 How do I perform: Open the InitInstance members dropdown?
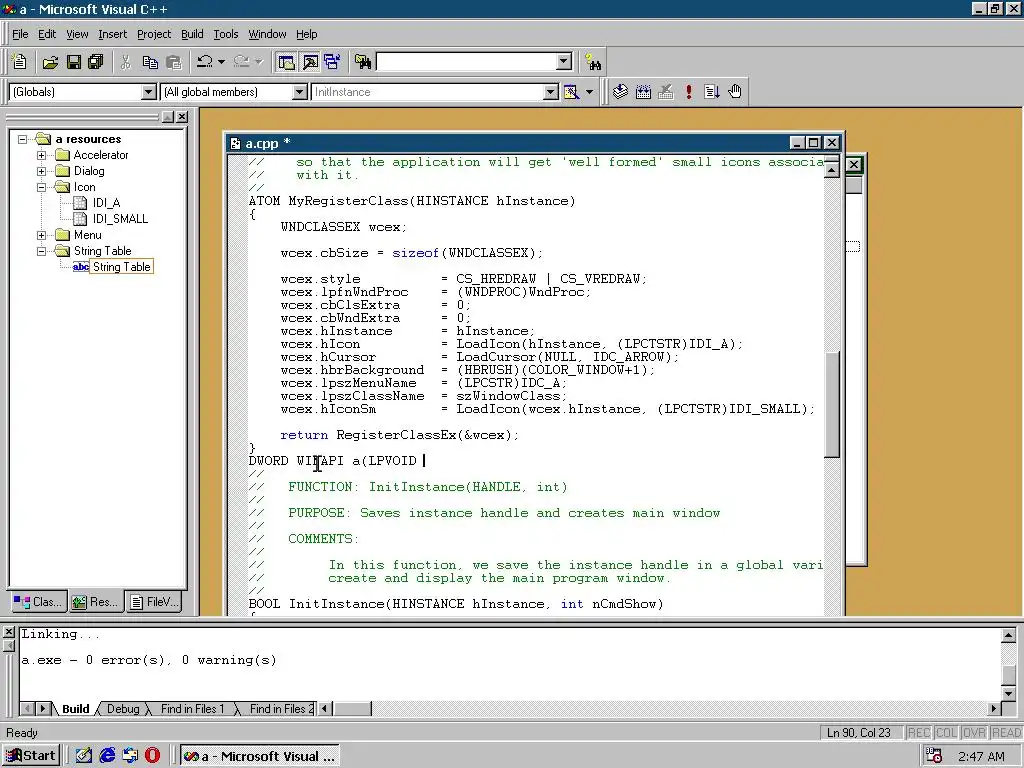(x=551, y=92)
